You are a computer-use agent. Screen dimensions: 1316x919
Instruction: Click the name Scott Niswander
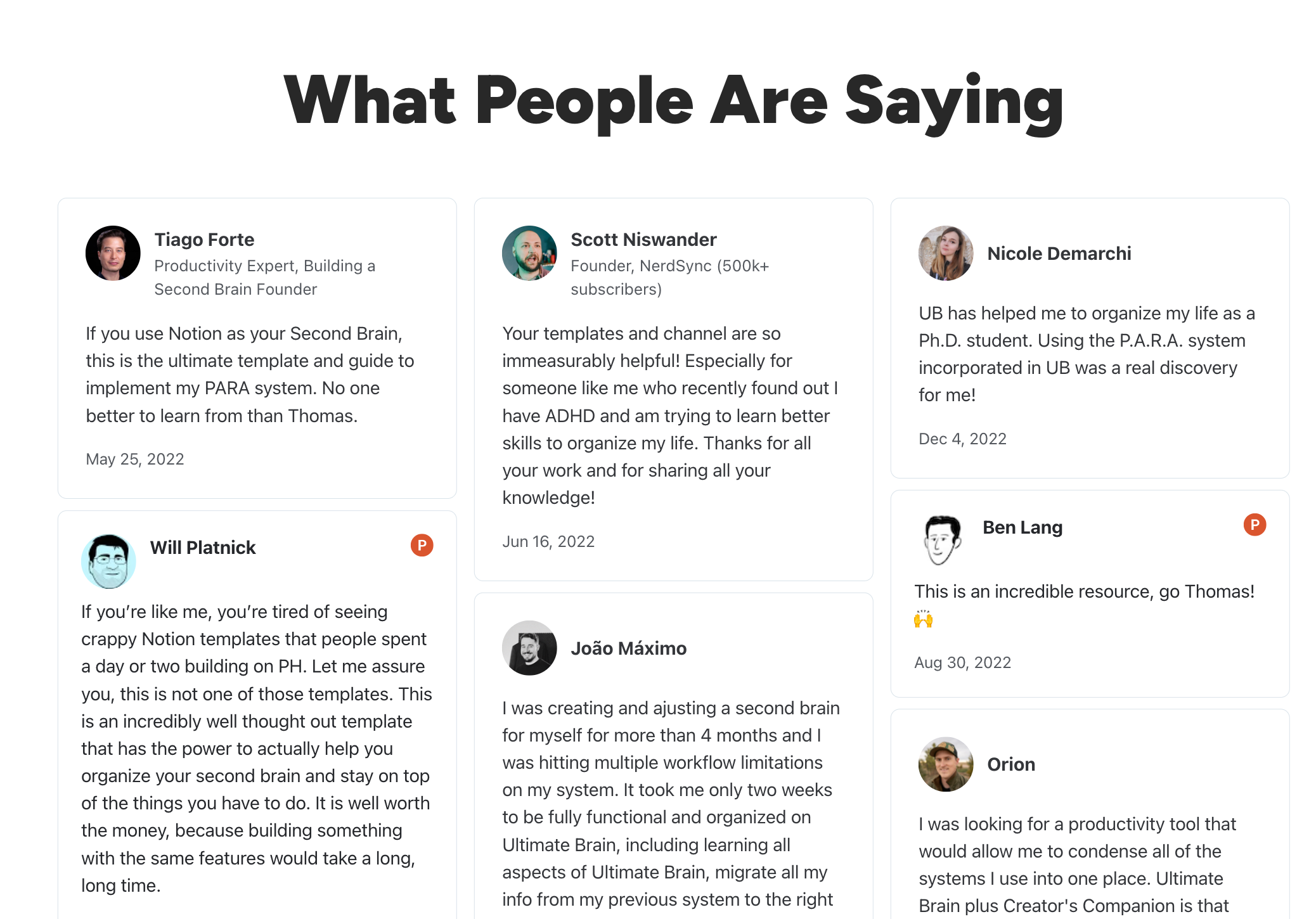[643, 240]
